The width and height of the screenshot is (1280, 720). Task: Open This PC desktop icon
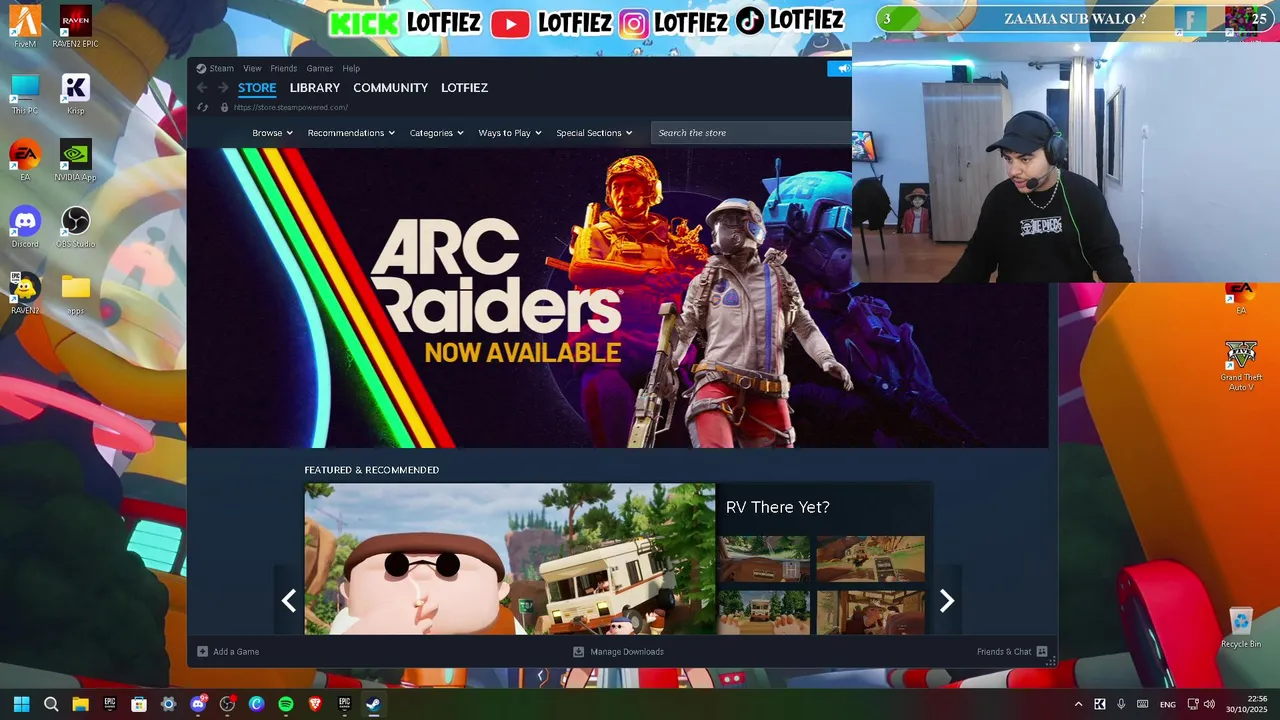coord(25,93)
